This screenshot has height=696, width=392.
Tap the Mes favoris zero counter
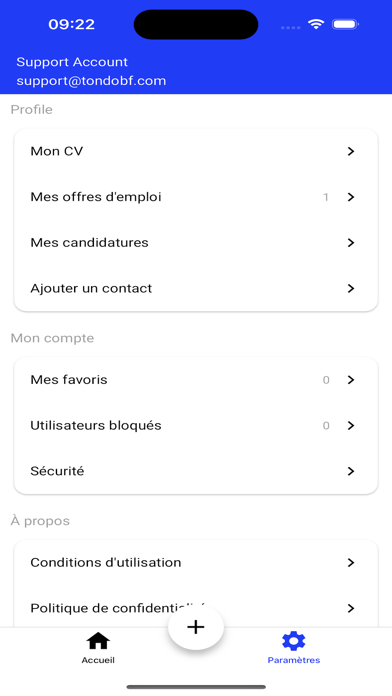click(326, 380)
